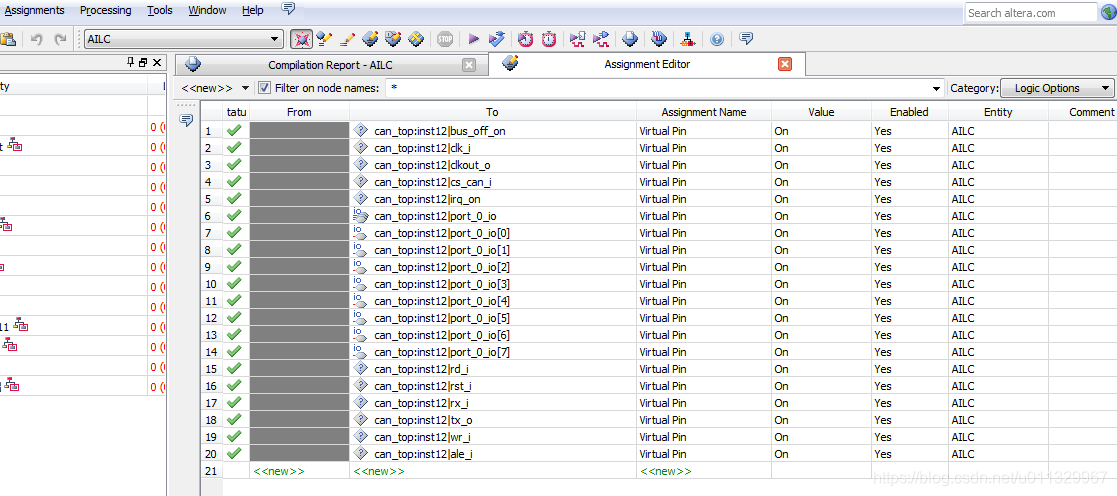Click the comment bubble icon beside the table
1117x496 pixels.
187,120
